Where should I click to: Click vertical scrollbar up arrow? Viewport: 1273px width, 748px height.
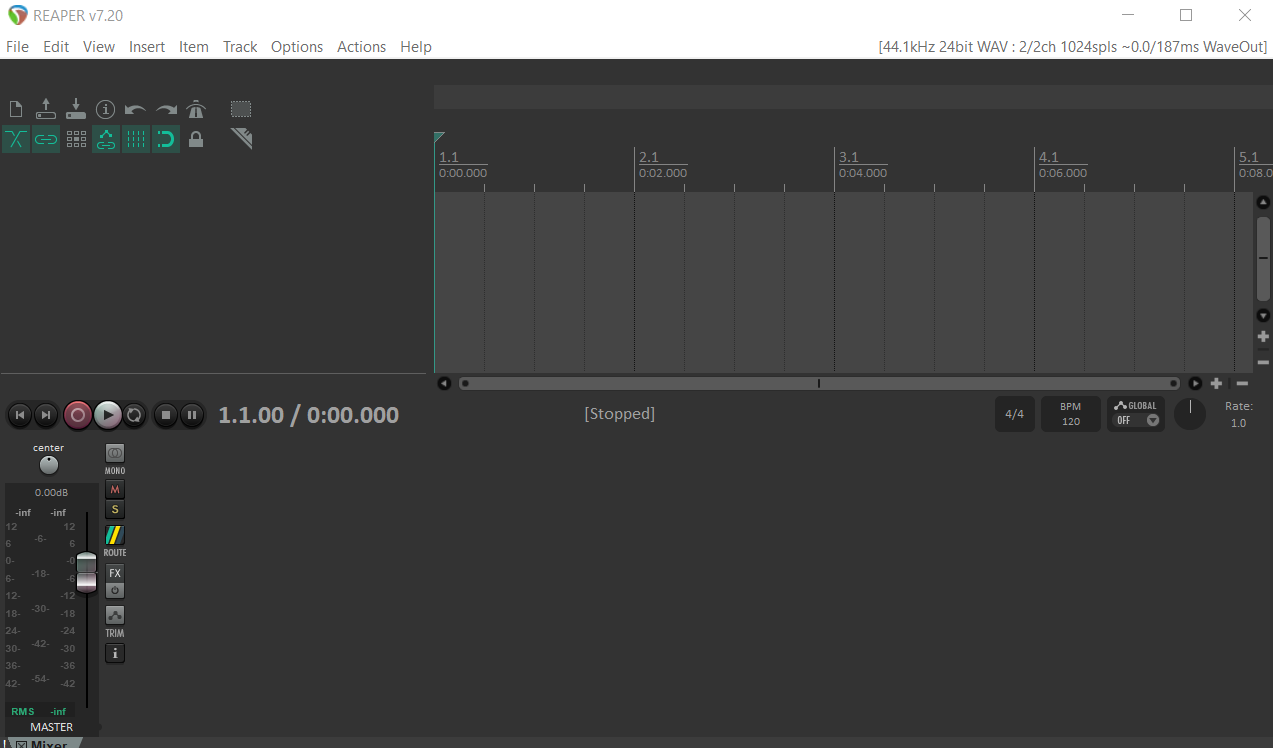1263,202
